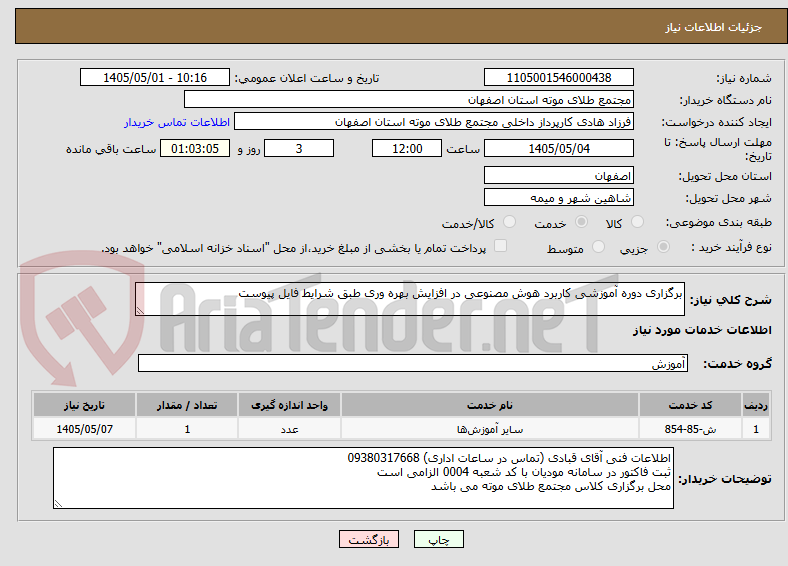Click the واحد اندازه گیری column header

point(289,405)
